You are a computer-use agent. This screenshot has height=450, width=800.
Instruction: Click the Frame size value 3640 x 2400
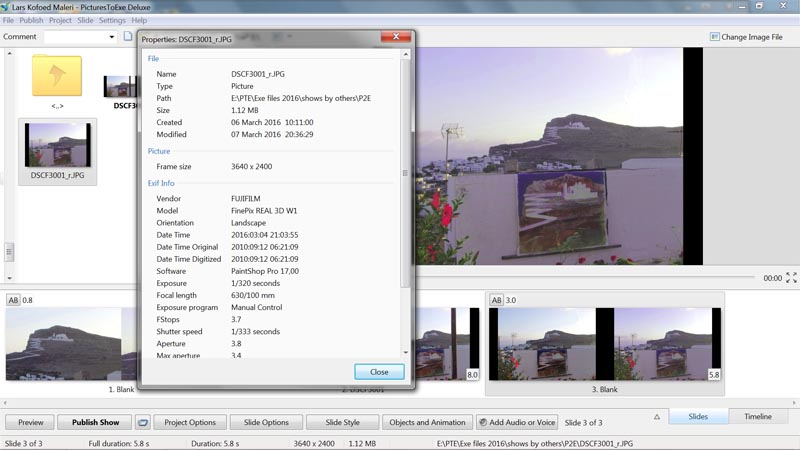(252, 166)
